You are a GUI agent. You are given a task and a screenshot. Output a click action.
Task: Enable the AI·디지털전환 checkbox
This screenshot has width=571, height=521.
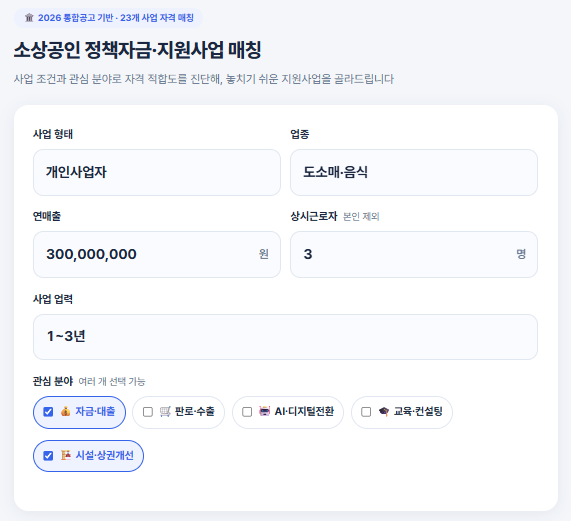[247, 412]
